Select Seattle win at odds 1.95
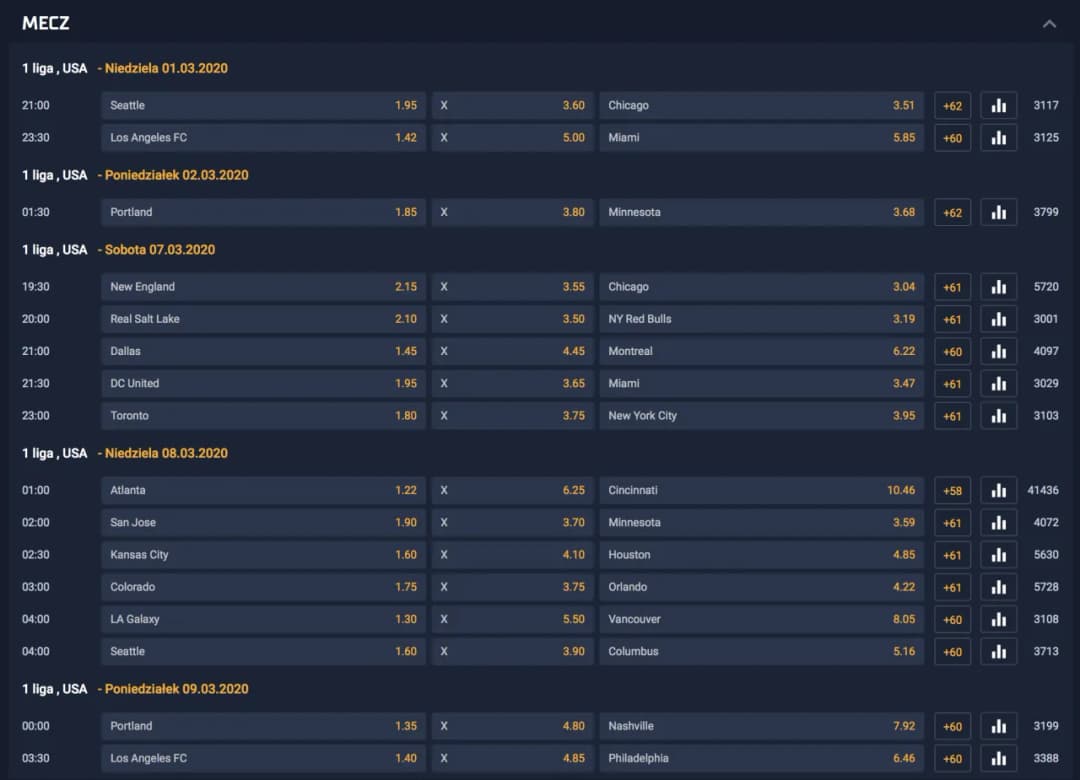Viewport: 1080px width, 780px height. tap(263, 106)
